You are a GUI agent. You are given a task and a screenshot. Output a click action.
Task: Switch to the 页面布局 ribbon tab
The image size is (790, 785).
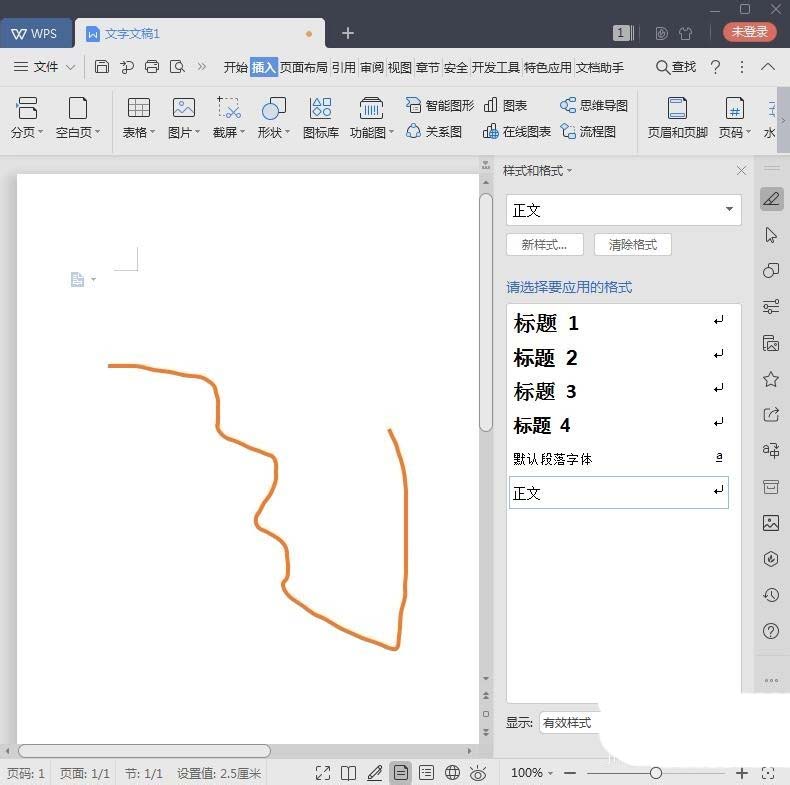pyautogui.click(x=303, y=67)
